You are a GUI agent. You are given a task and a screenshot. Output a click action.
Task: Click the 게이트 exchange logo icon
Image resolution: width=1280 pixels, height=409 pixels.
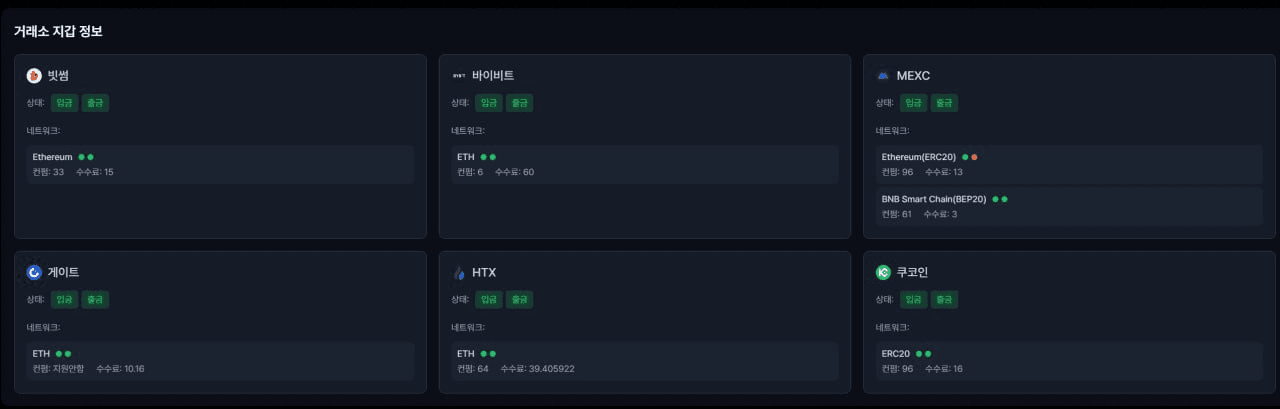[34, 272]
